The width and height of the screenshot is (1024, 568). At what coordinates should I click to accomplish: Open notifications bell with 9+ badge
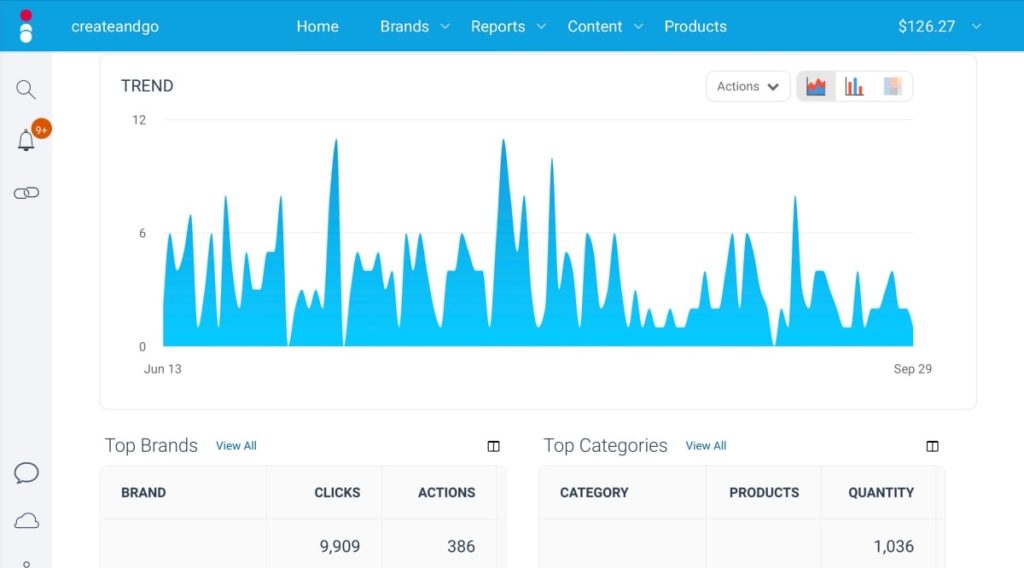pyautogui.click(x=27, y=141)
